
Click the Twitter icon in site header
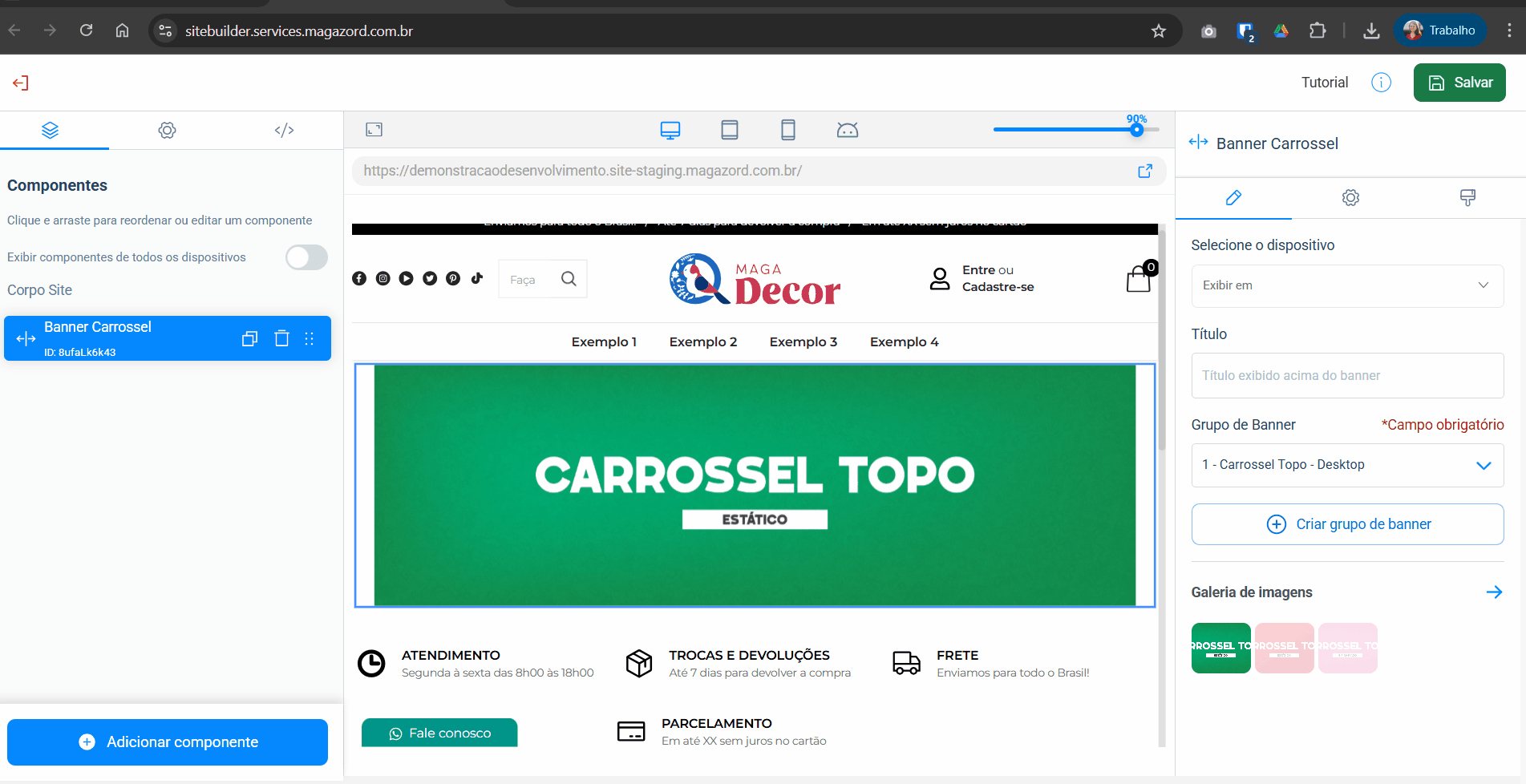tap(430, 278)
